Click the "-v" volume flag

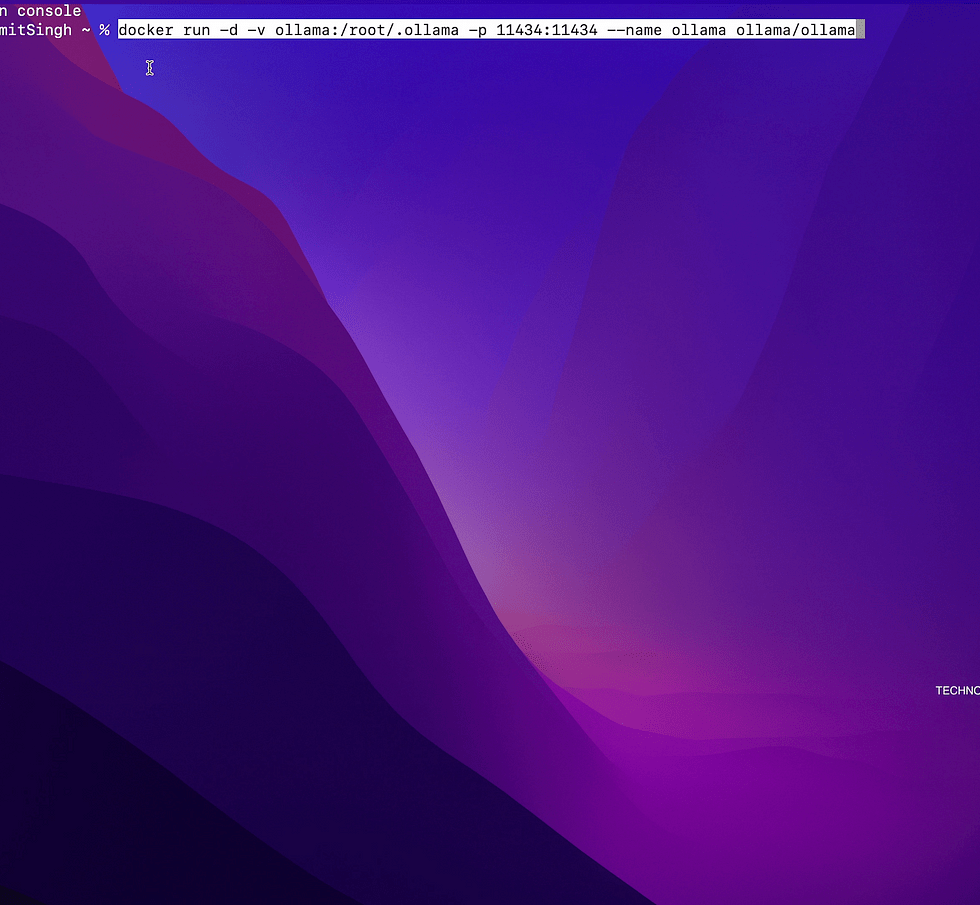tap(254, 30)
